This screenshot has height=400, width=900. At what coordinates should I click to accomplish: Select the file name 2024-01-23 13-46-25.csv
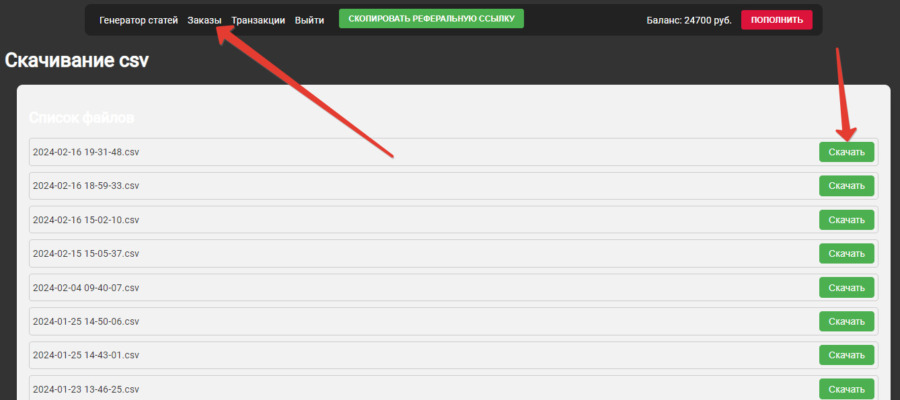click(x=86, y=389)
